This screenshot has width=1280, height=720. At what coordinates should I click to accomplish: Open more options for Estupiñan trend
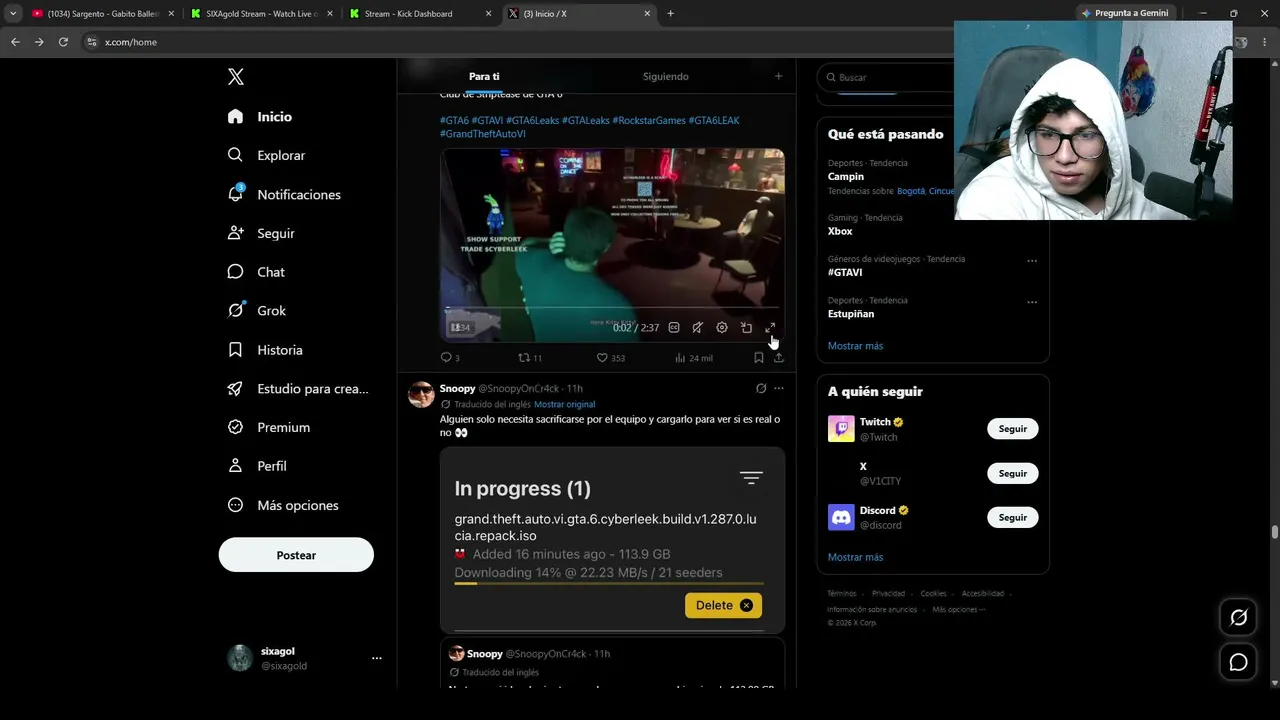(1032, 302)
